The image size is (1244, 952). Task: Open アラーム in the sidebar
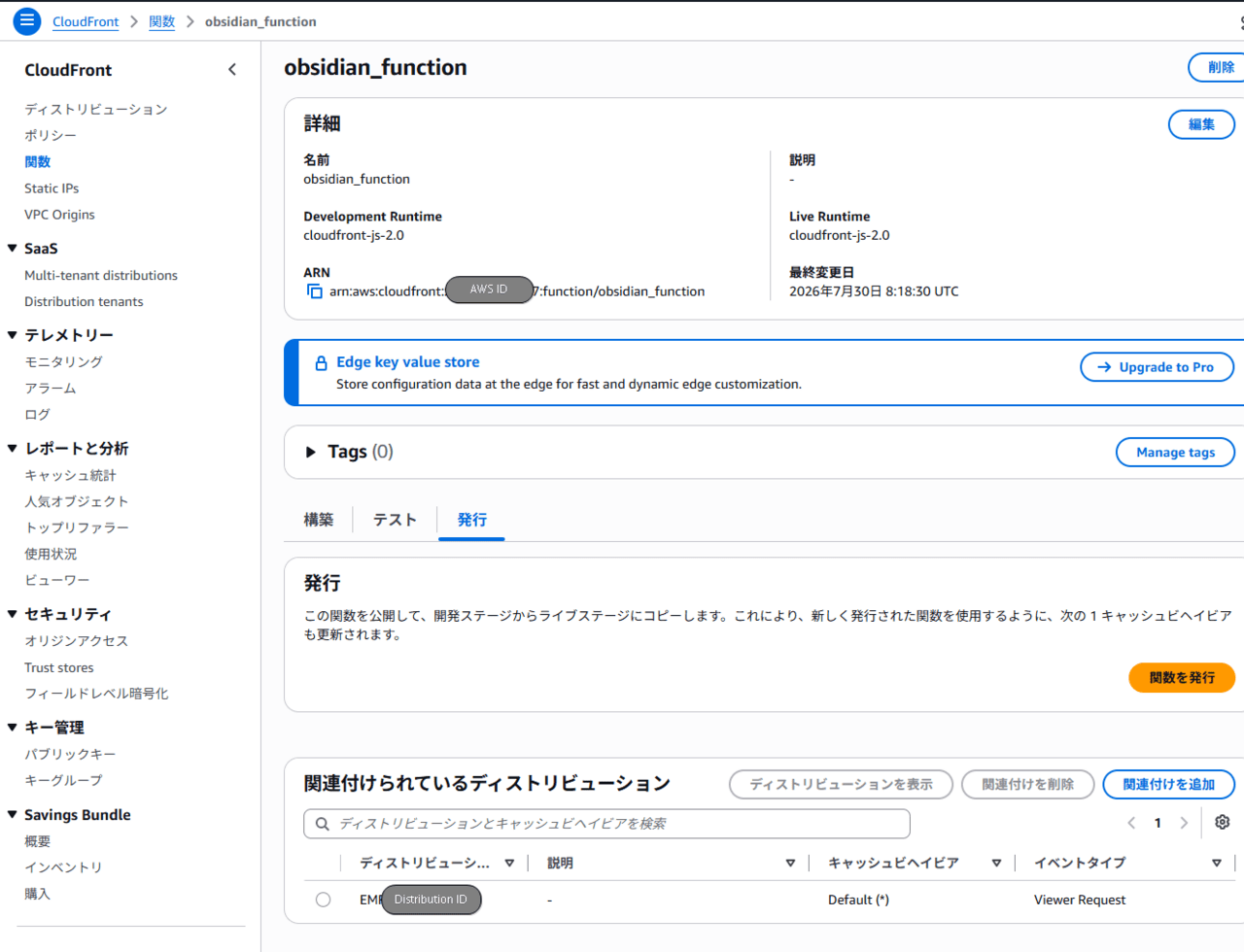tap(51, 388)
